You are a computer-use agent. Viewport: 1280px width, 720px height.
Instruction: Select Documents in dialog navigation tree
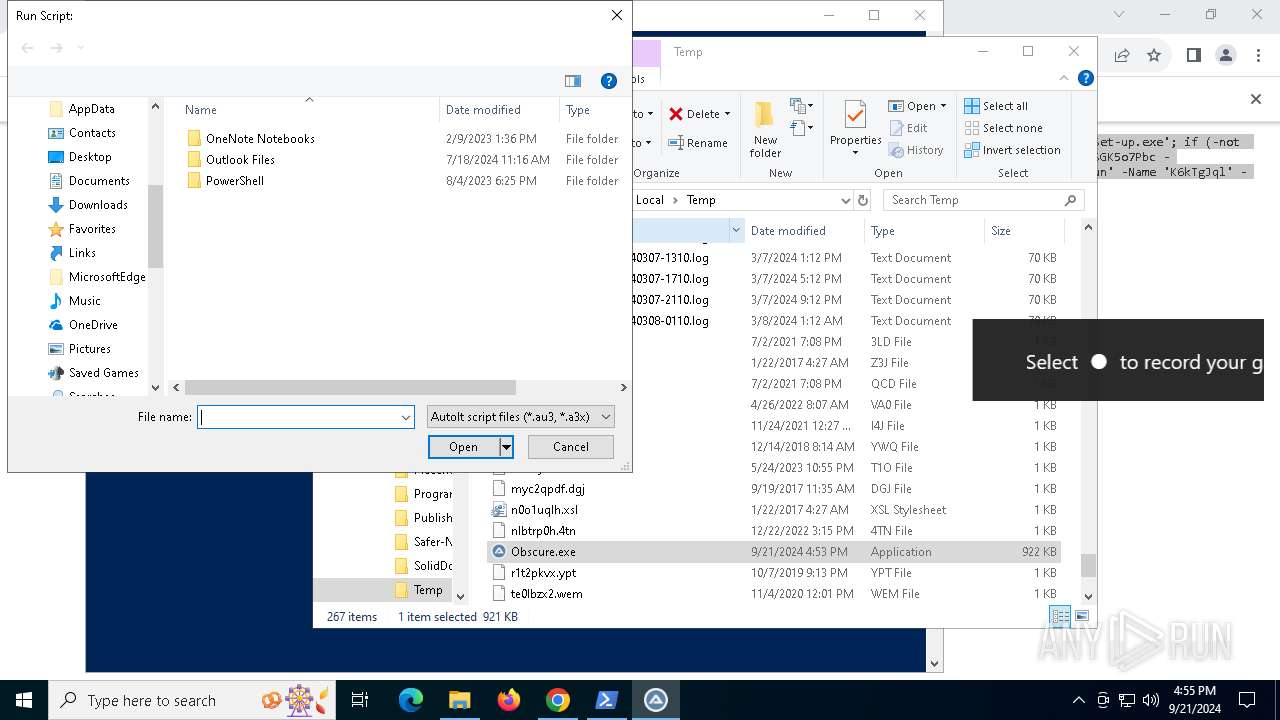click(x=99, y=181)
